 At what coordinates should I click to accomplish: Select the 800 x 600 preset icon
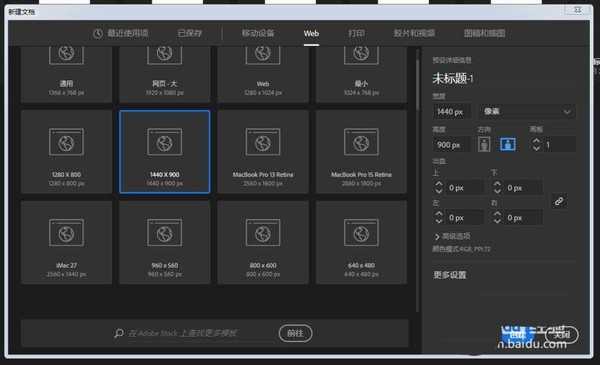263,233
